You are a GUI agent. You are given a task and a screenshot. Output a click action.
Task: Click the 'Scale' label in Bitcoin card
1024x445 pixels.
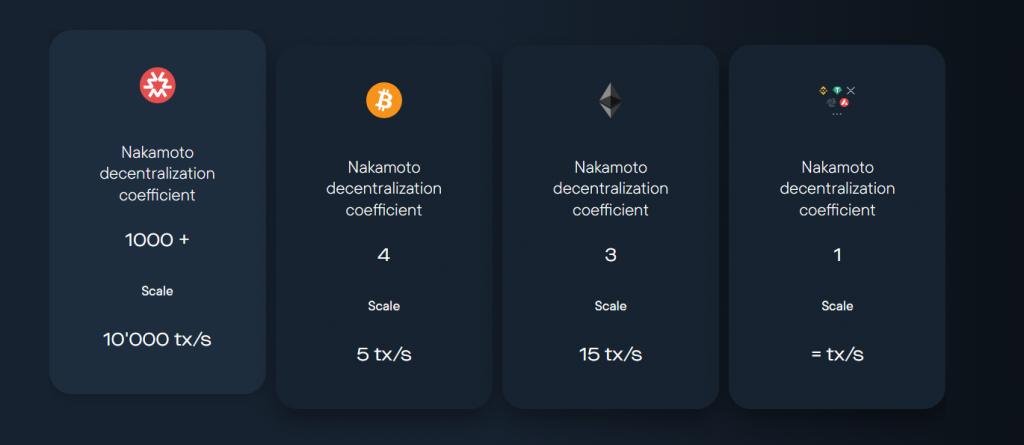coord(384,306)
